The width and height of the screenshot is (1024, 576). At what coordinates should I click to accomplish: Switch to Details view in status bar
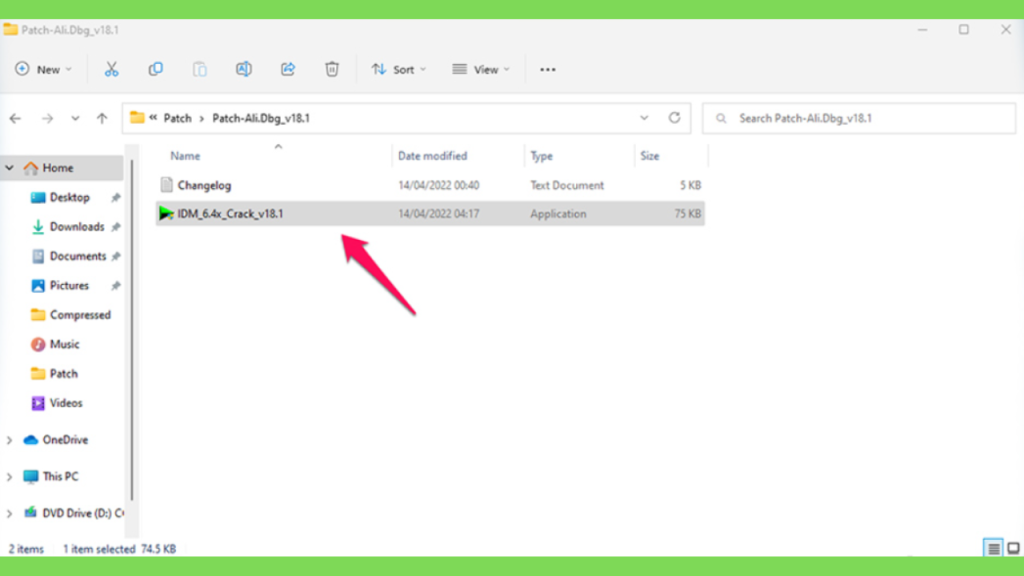(993, 549)
